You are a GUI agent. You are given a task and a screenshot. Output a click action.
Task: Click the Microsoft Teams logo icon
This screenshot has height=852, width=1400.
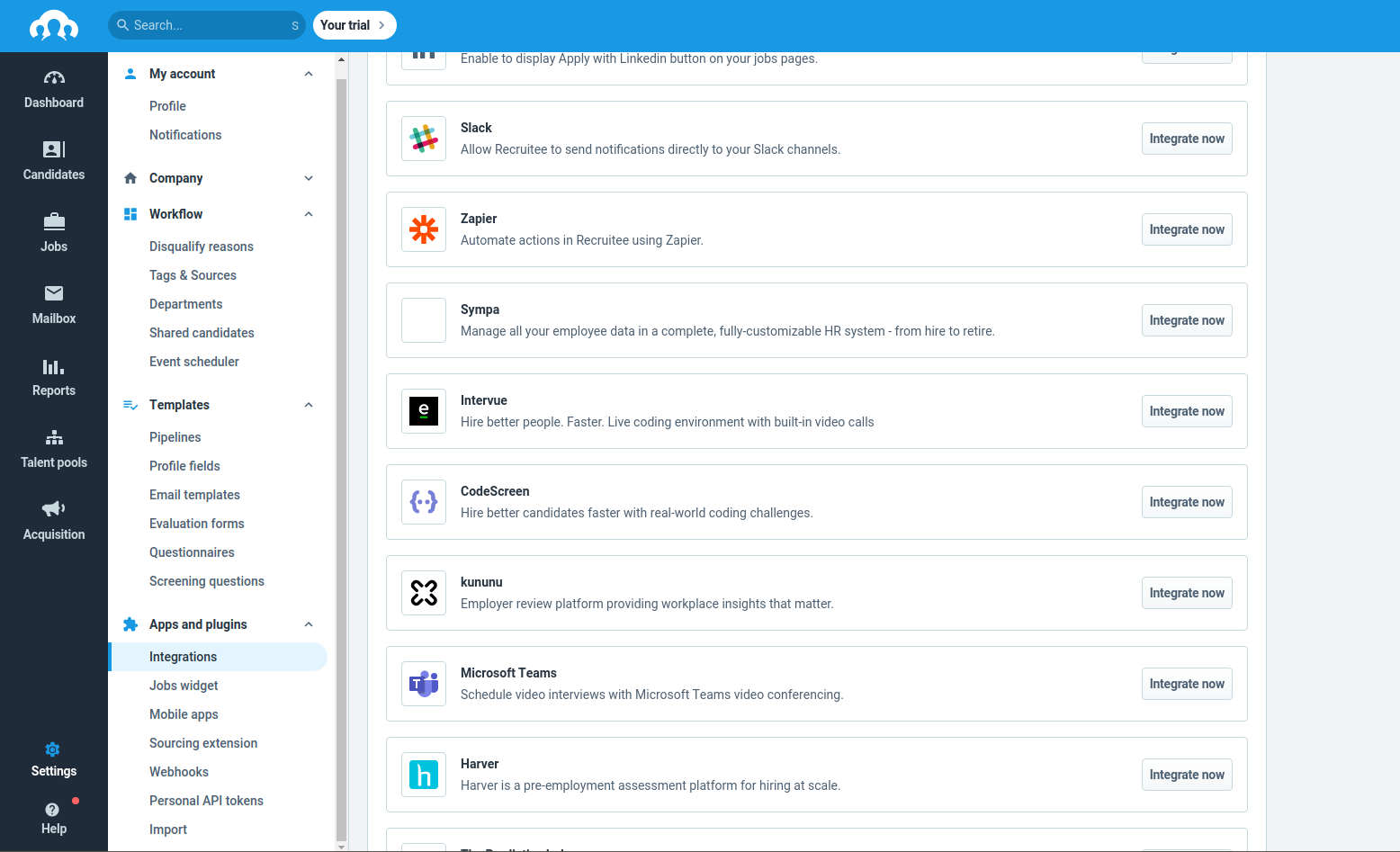click(424, 684)
